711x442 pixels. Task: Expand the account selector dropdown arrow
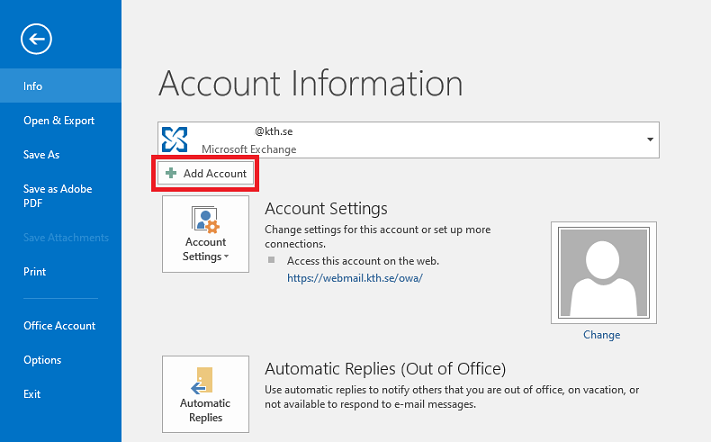click(650, 140)
